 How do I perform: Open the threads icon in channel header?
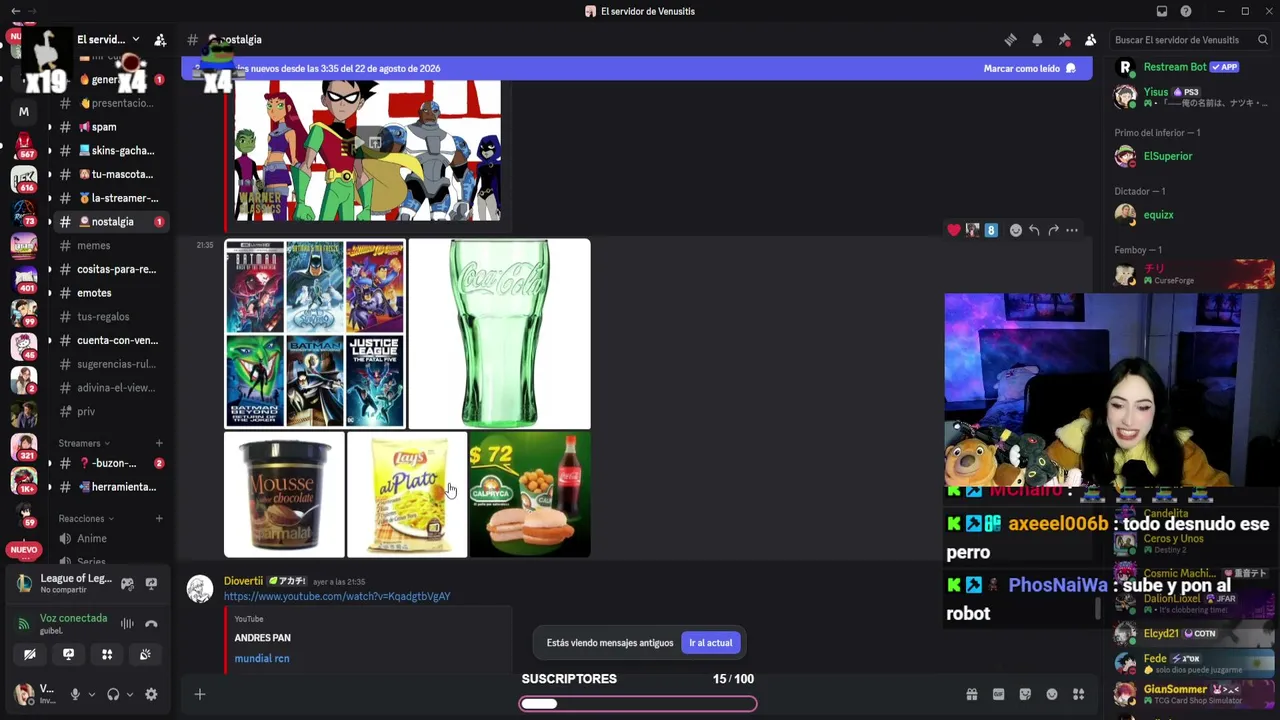[1010, 40]
